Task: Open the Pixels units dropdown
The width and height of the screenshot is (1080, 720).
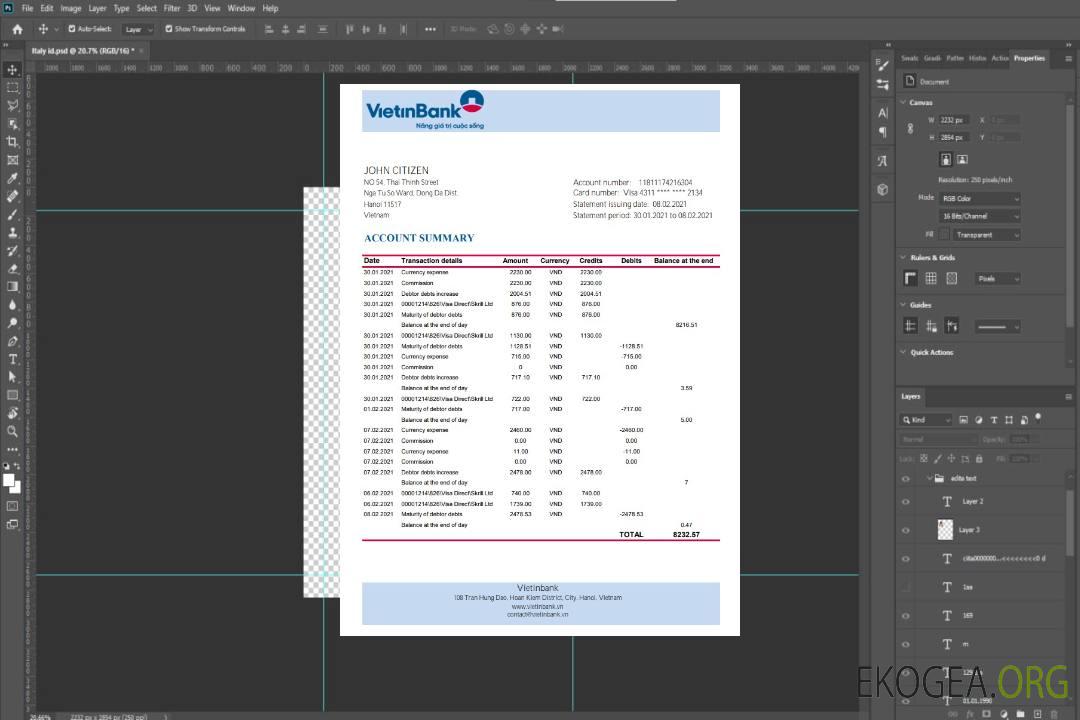Action: pyautogui.click(x=998, y=278)
